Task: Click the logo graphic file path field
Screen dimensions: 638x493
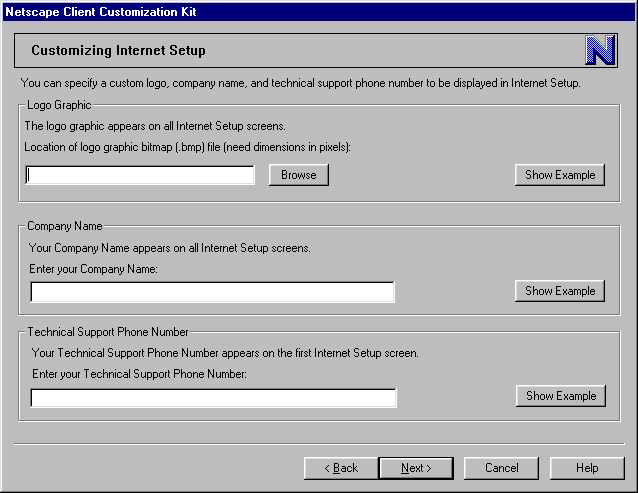Action: tap(140, 175)
